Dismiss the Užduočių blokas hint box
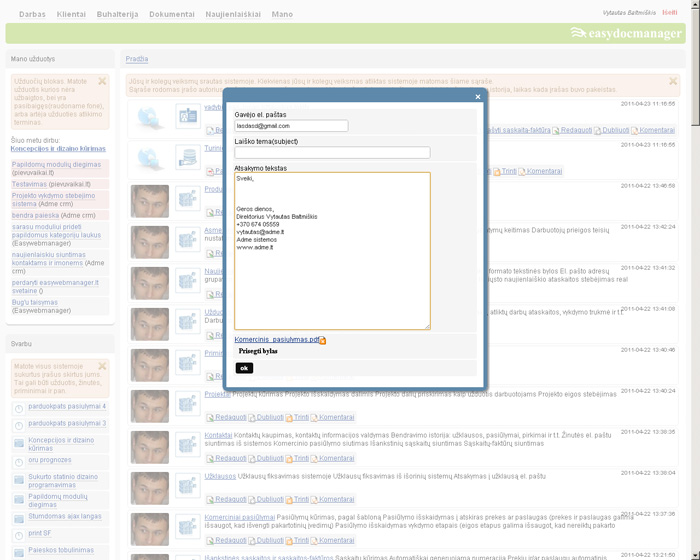This screenshot has width=700, height=560. pos(102,81)
